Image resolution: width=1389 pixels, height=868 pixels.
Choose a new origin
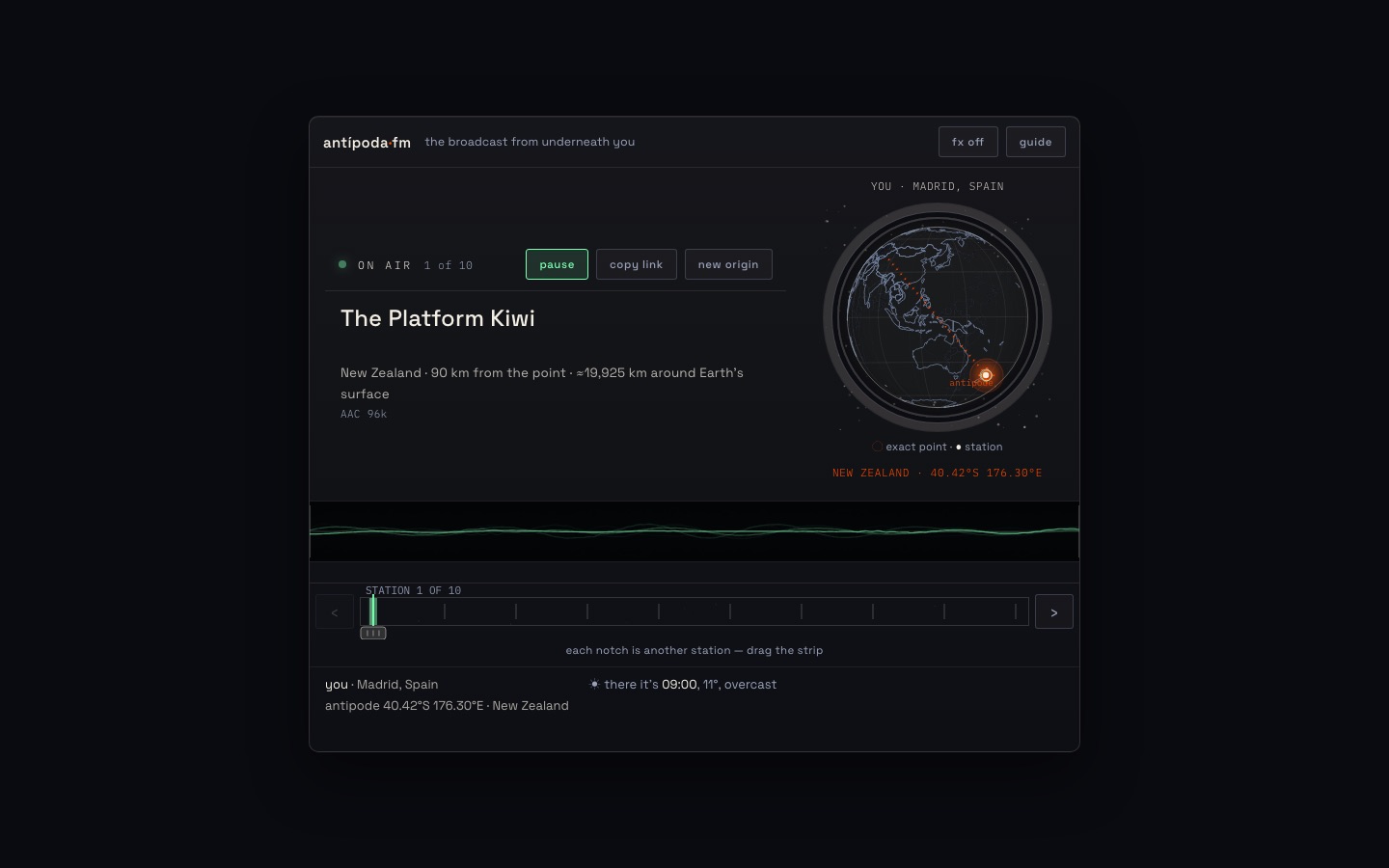(728, 264)
